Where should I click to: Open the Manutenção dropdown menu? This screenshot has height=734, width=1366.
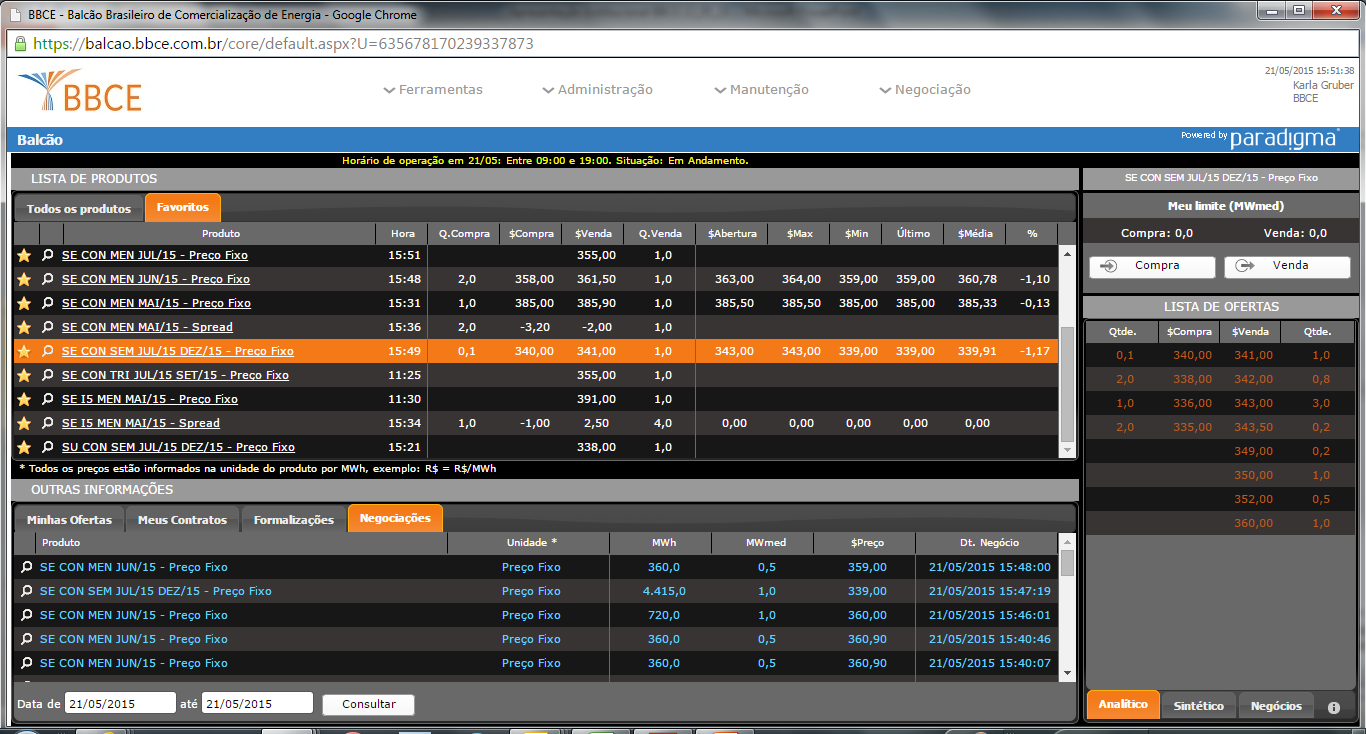(762, 90)
